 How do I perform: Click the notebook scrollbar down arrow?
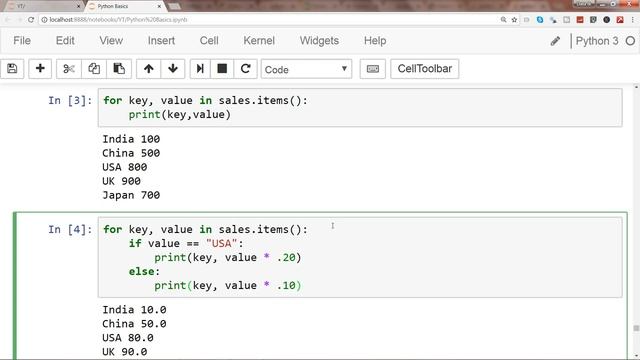point(636,356)
